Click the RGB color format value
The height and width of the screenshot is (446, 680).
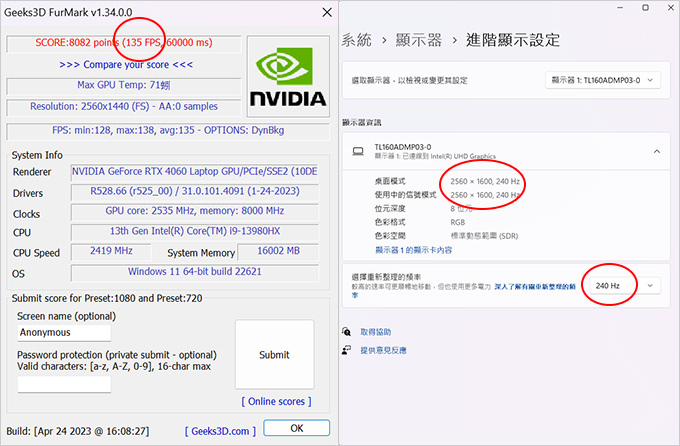coord(458,222)
